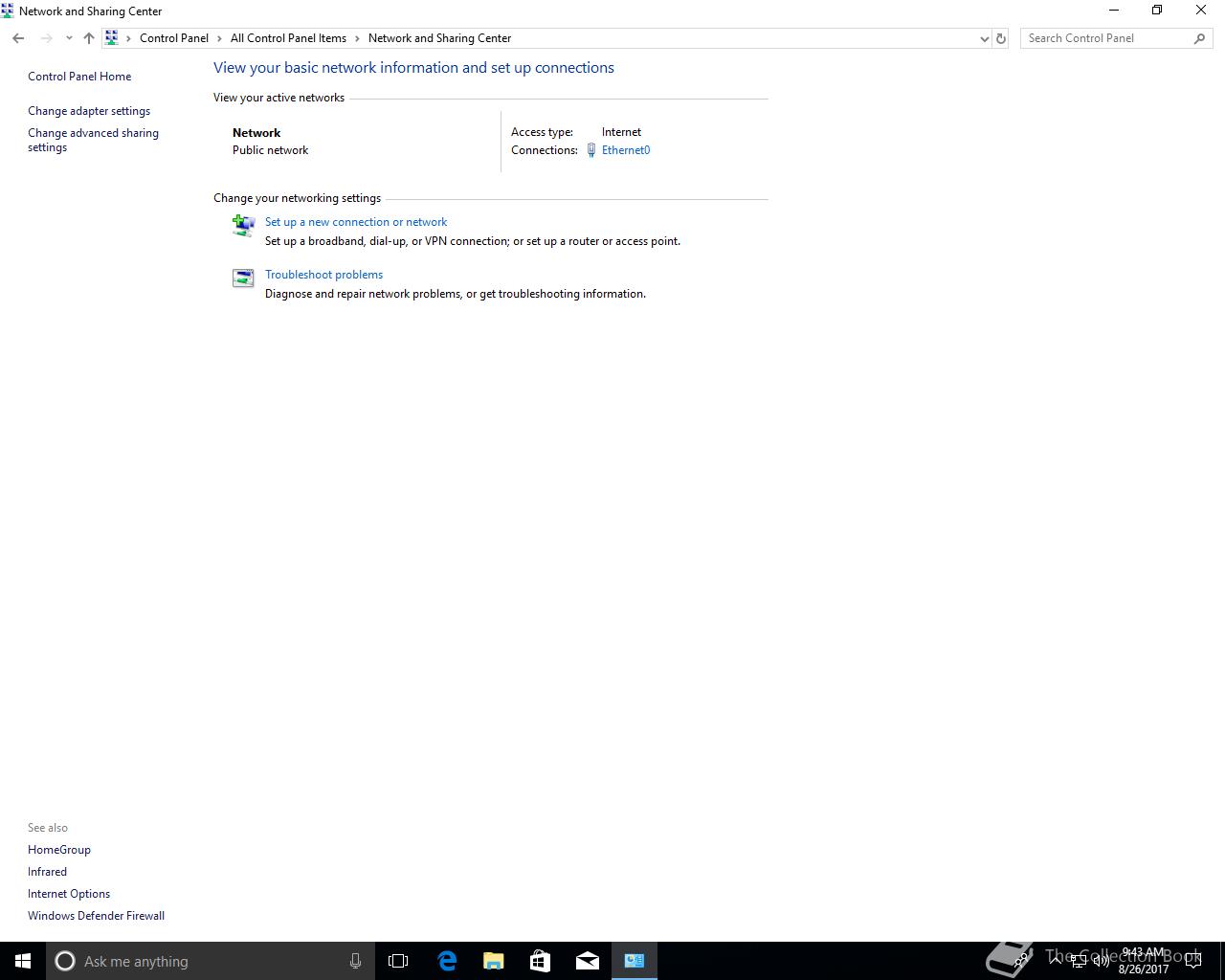Screen dimensions: 1225x980
Task: Open the Store from taskbar
Action: [x=540, y=961]
